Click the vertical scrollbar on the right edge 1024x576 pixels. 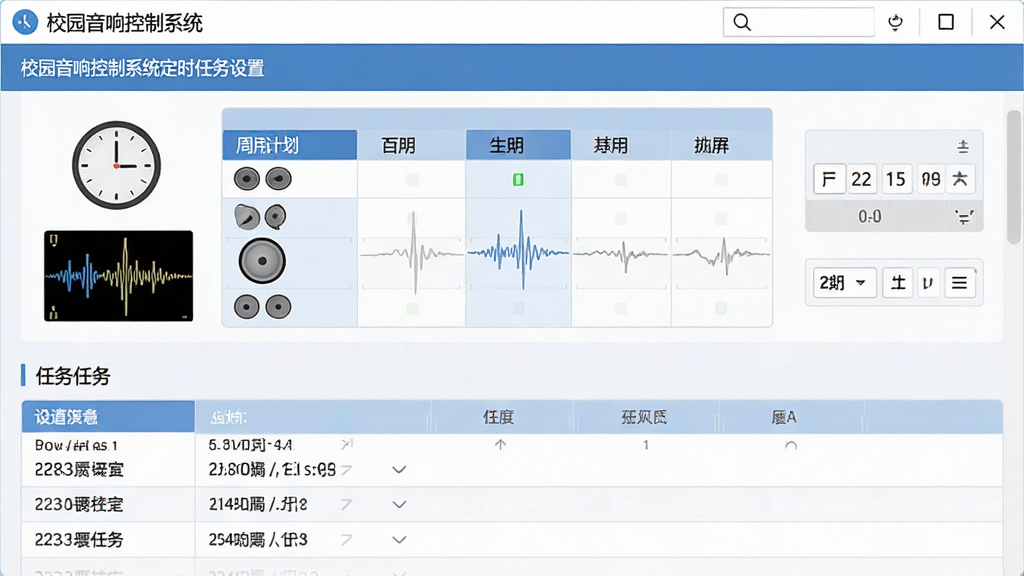[x=1014, y=177]
